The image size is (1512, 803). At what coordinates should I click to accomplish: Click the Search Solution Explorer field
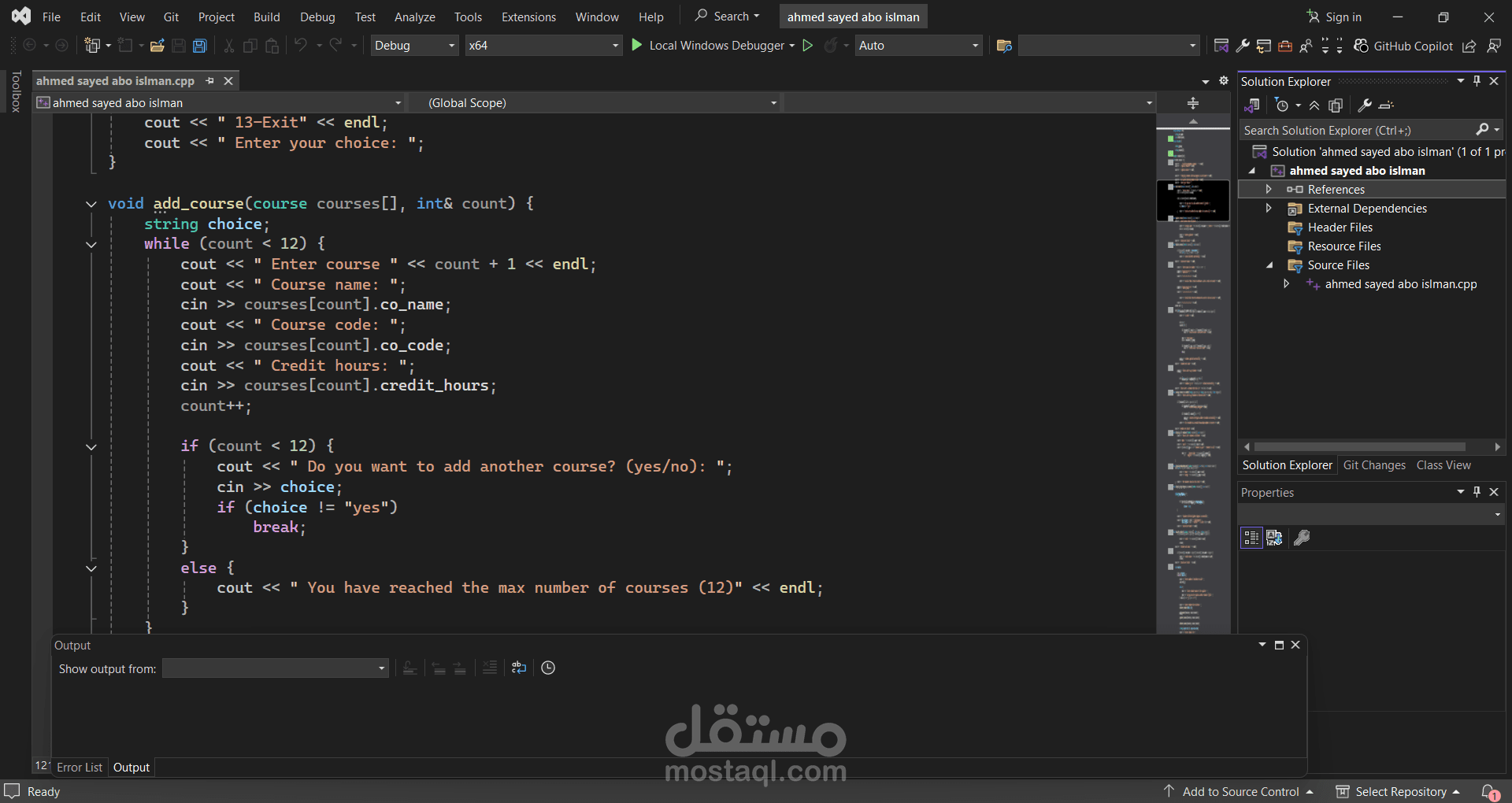click(x=1370, y=131)
